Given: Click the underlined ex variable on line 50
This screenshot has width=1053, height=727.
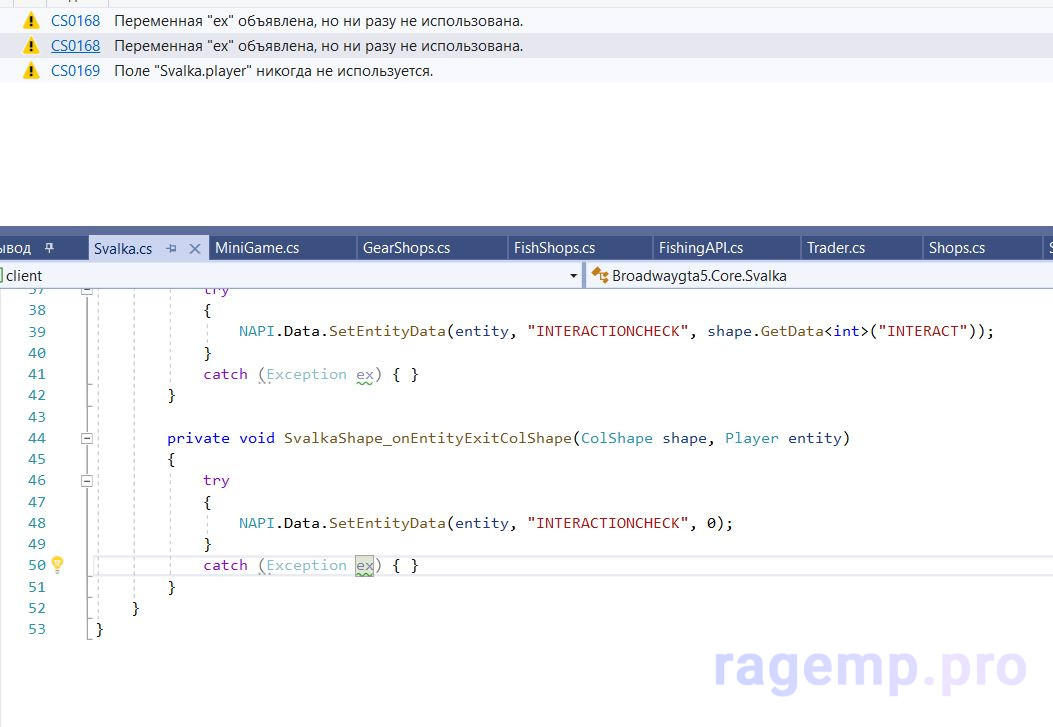Looking at the screenshot, I should 365,566.
